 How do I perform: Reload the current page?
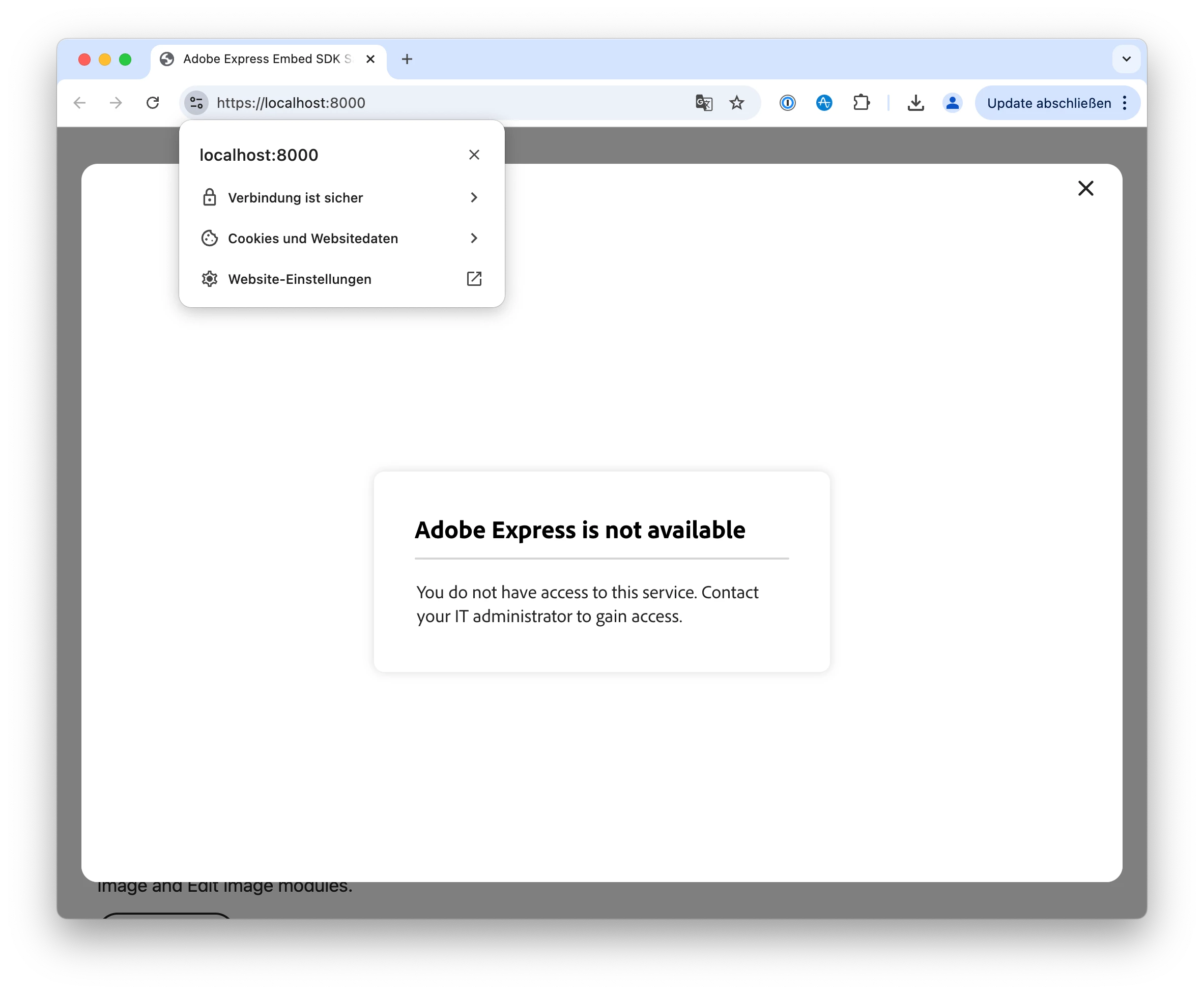tap(152, 103)
